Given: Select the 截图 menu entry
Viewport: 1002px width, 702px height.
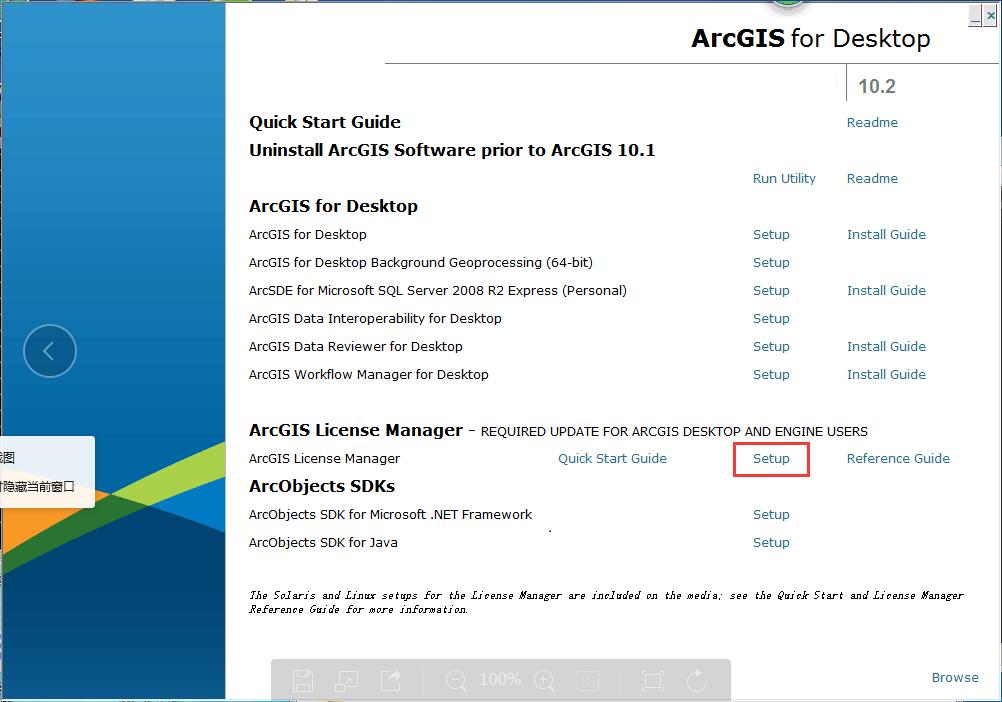Looking at the screenshot, I should coord(10,458).
